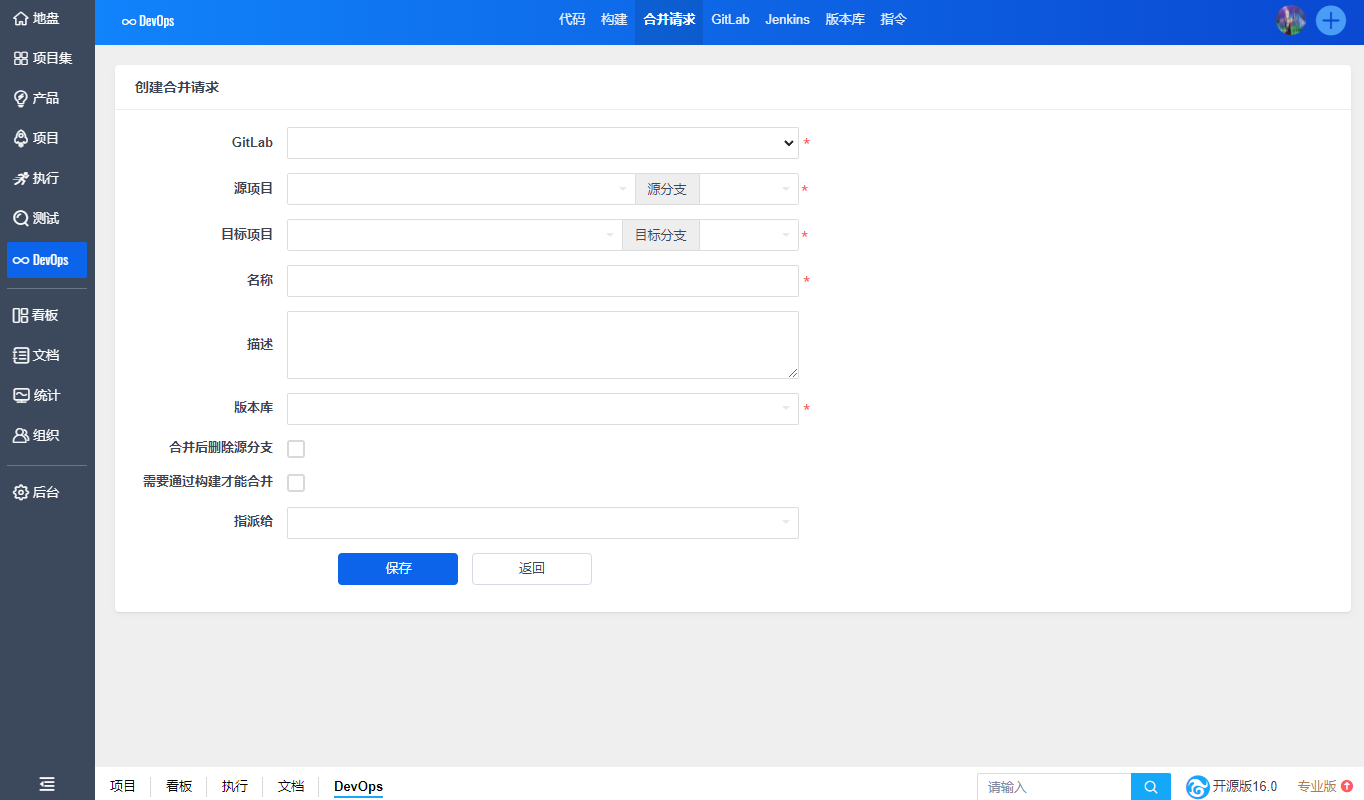Check 需要通过构建才能合并 checkbox
This screenshot has height=800, width=1364.
click(x=296, y=483)
